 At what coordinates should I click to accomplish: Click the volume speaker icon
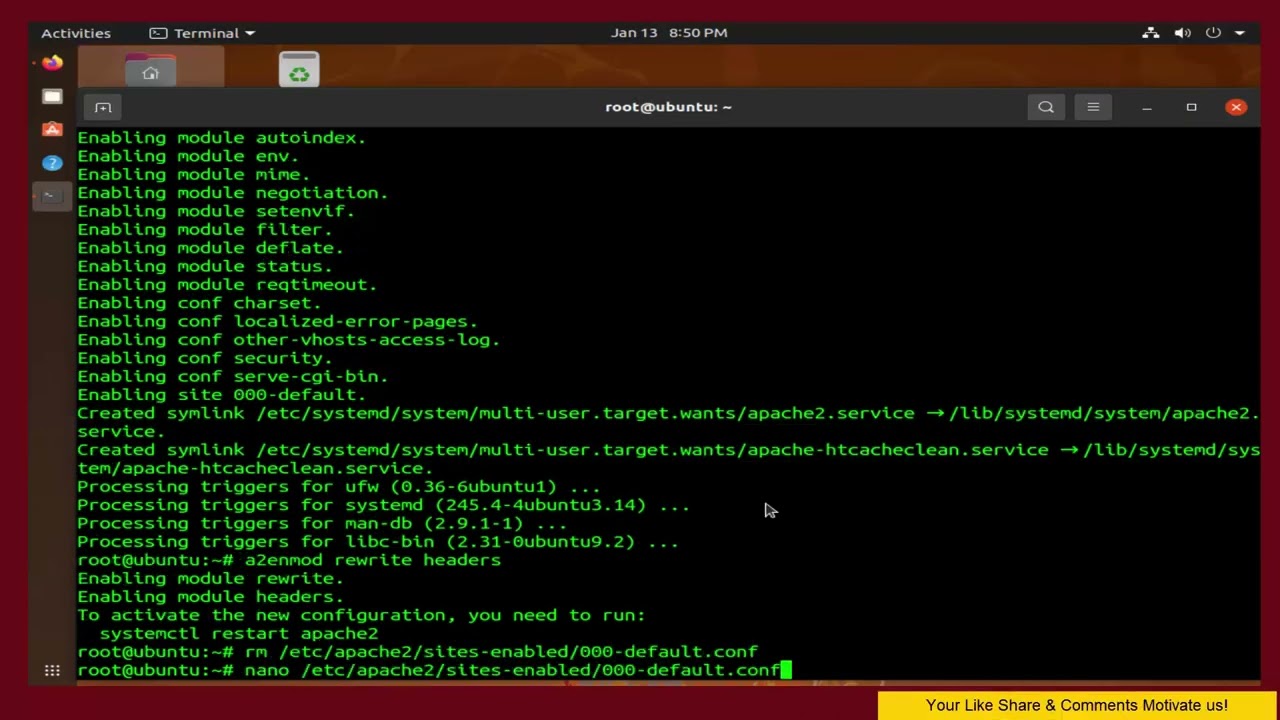pos(1182,33)
